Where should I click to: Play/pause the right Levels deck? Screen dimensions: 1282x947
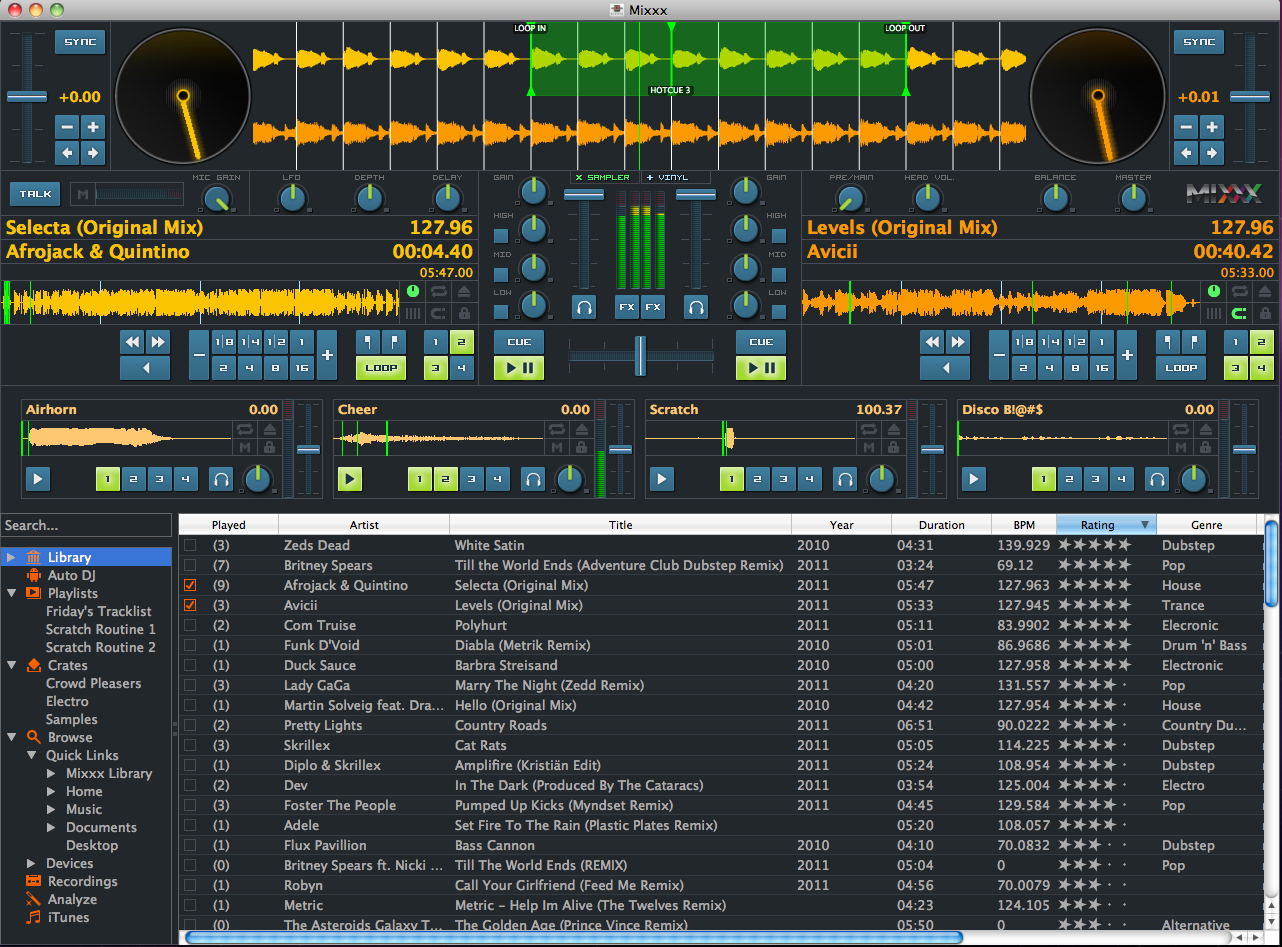761,368
